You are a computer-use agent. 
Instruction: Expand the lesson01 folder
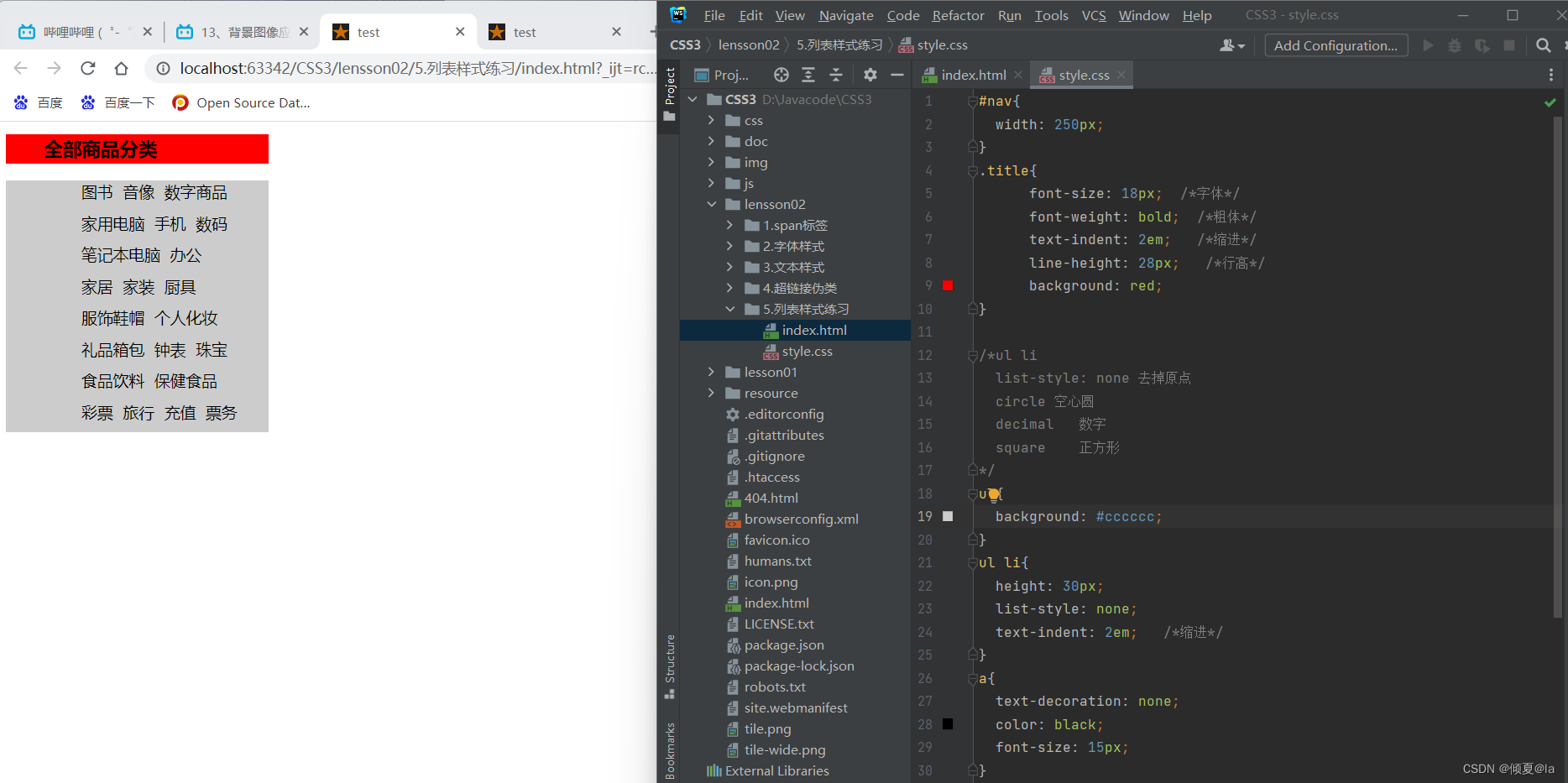[711, 372]
